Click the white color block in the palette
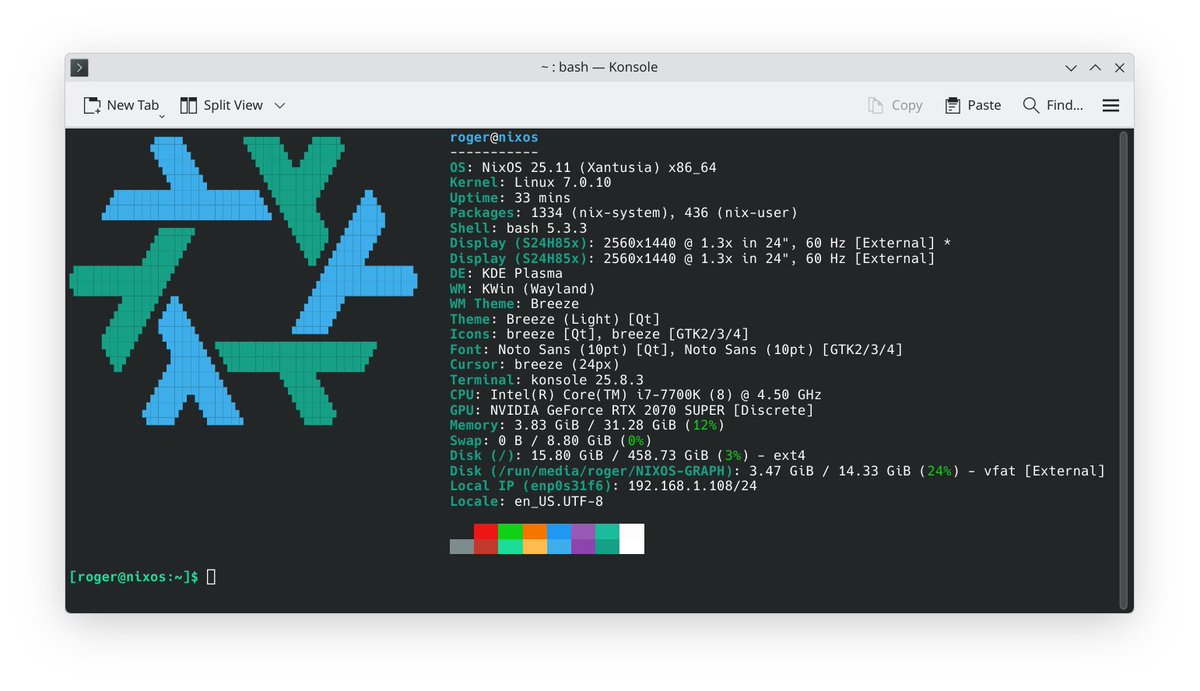1200x691 pixels. (x=632, y=539)
